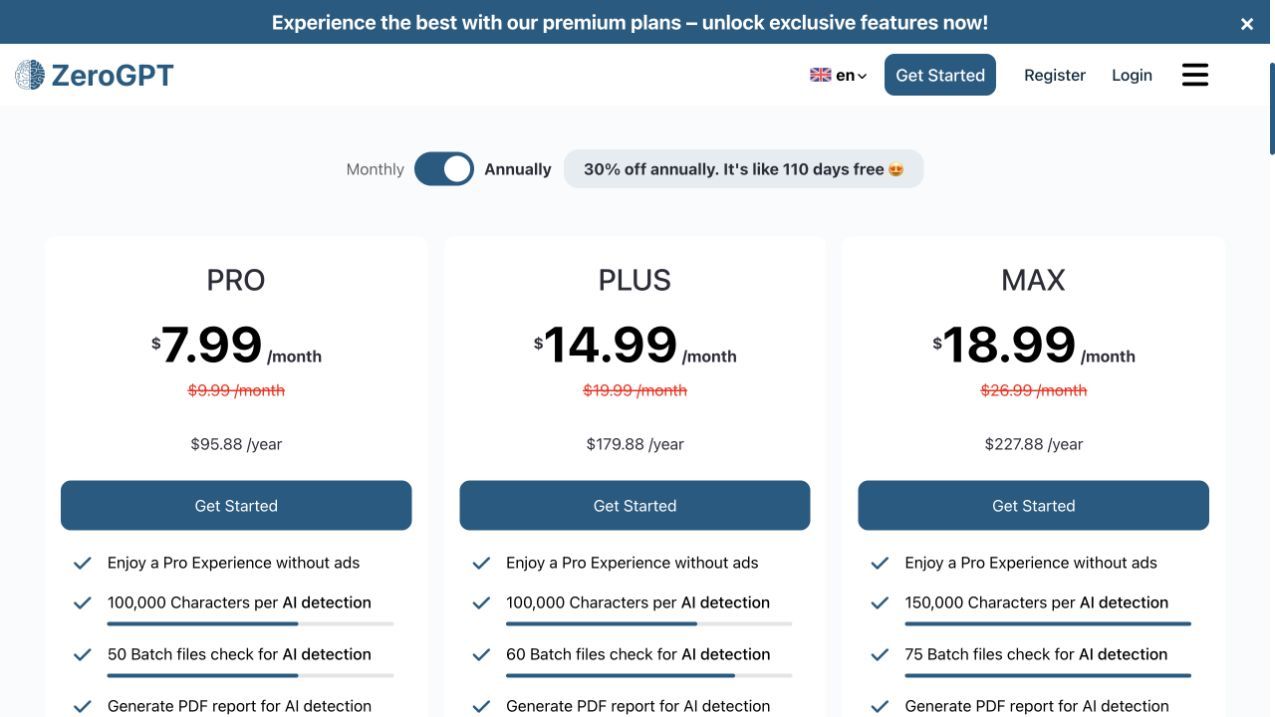Click checkmark beside MAX 75 Batch files
Viewport: 1275px width, 717px height.
tap(880, 655)
